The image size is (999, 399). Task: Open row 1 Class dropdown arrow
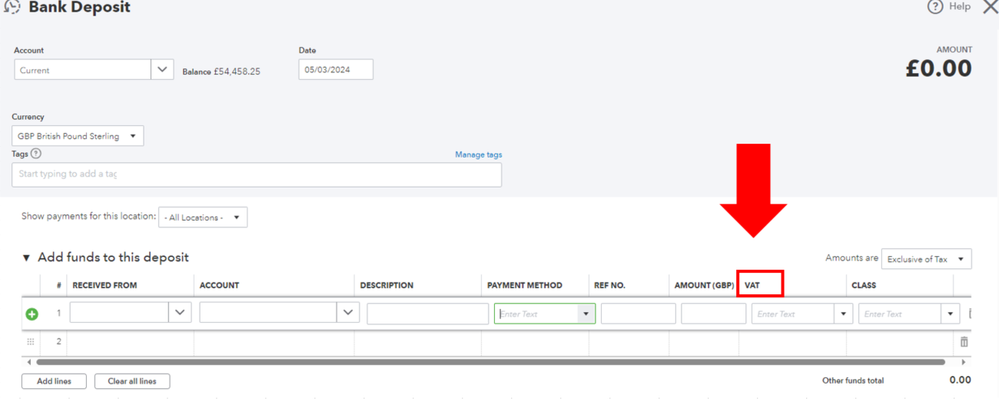951,314
